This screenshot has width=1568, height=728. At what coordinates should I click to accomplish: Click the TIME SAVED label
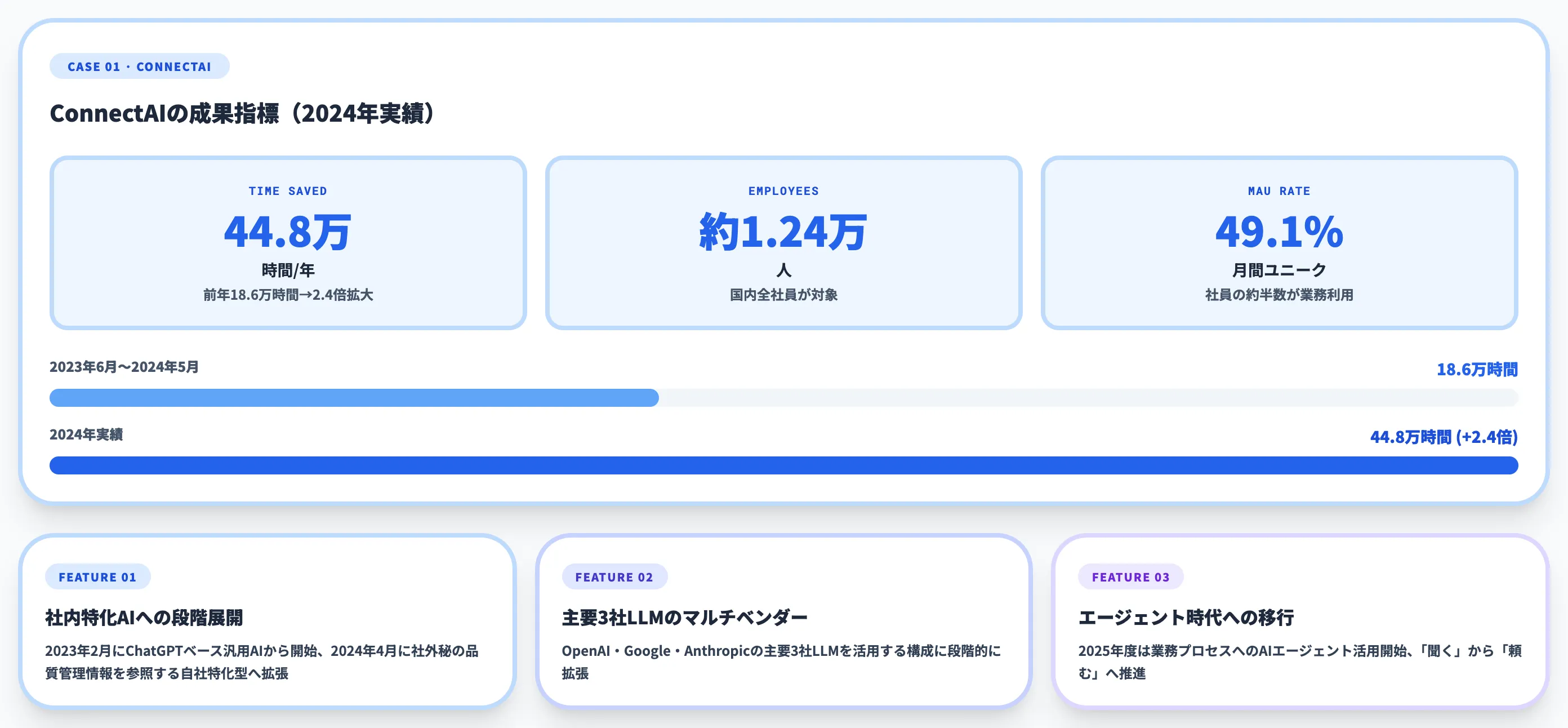(x=288, y=191)
